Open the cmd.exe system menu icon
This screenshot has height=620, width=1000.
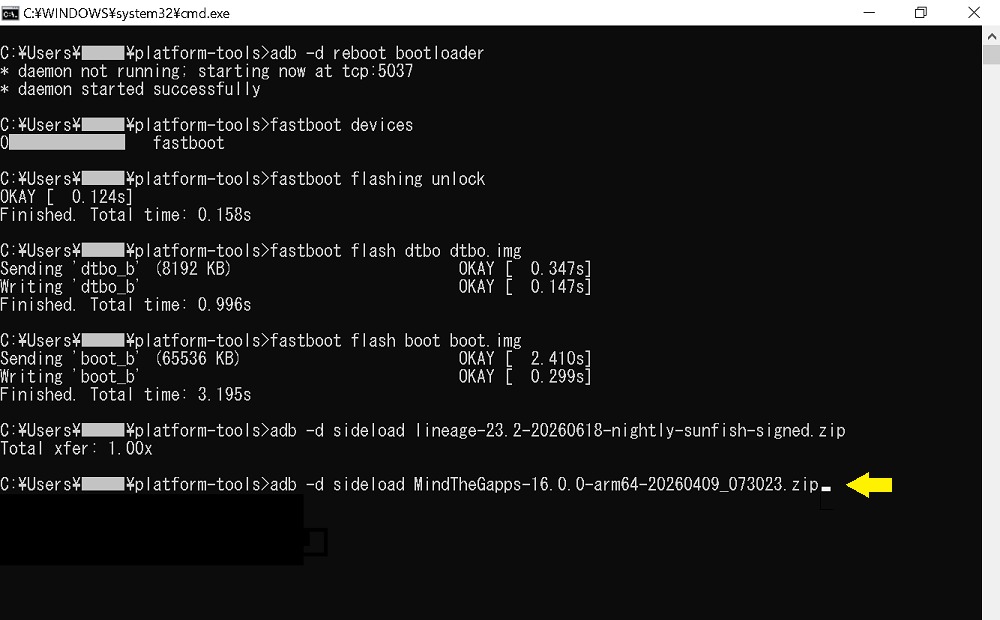10,13
